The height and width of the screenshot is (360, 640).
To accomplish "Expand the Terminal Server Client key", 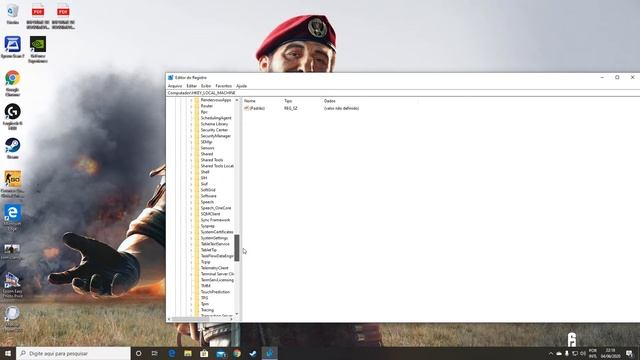I will click(x=191, y=274).
